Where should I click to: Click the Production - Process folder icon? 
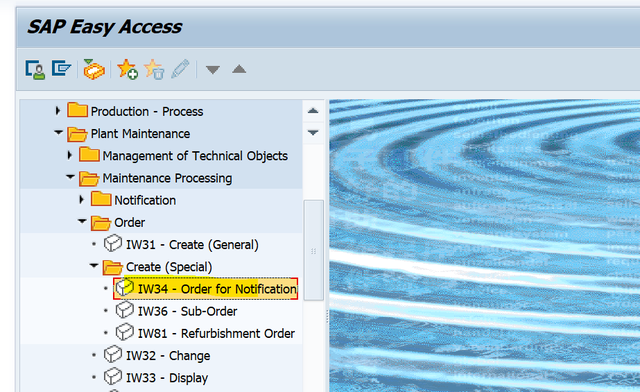click(78, 110)
